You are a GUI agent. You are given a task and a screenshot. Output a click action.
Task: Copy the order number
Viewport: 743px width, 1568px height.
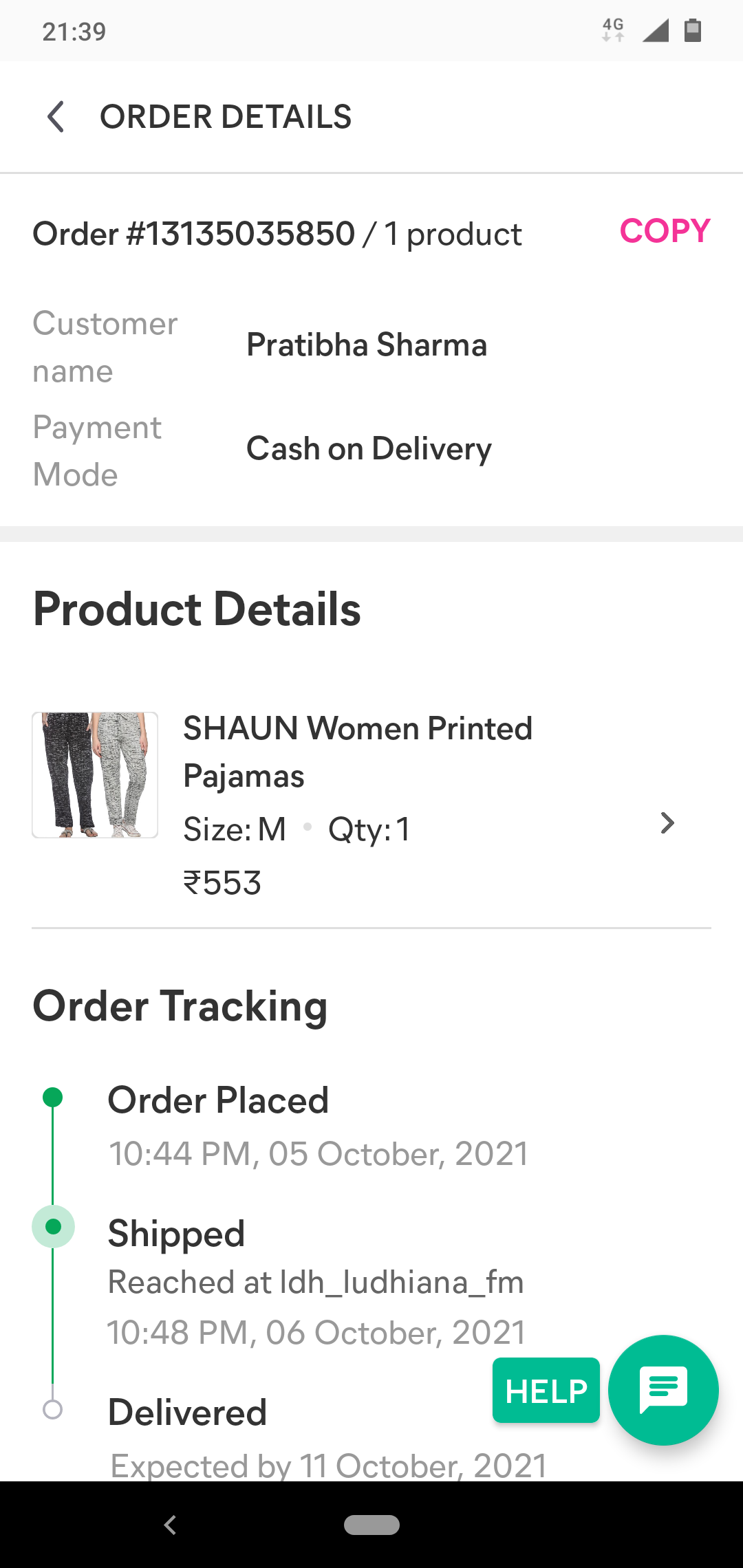[x=665, y=231]
